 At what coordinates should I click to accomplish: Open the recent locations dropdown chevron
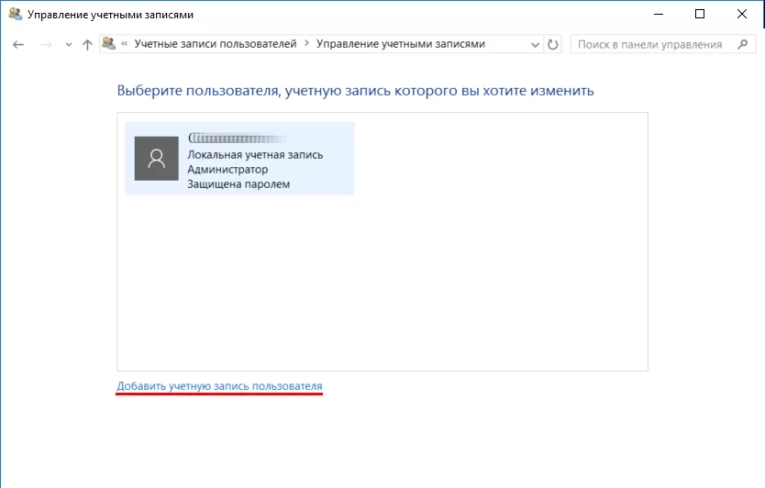tap(68, 45)
